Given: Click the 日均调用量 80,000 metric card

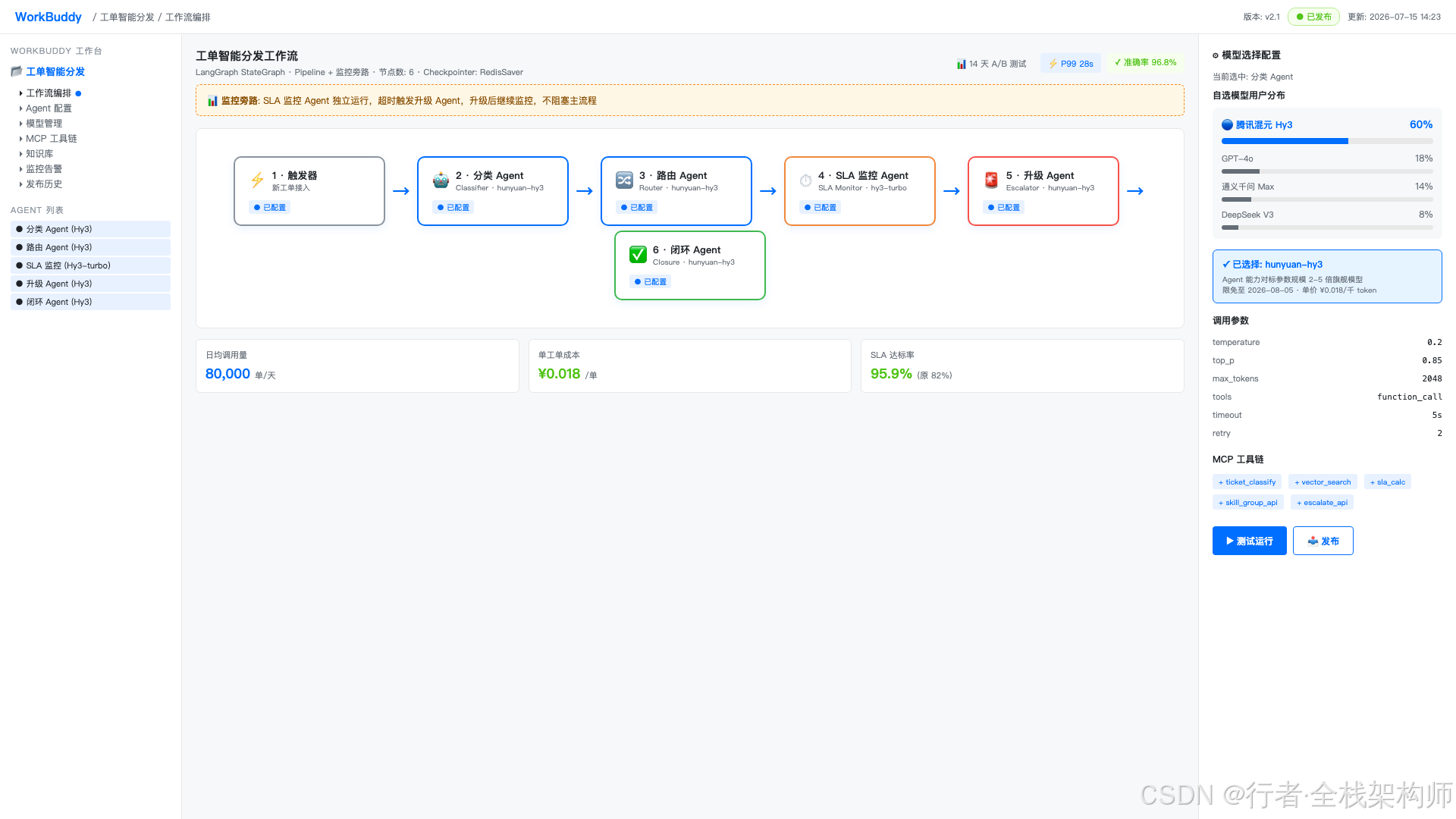Looking at the screenshot, I should [357, 366].
